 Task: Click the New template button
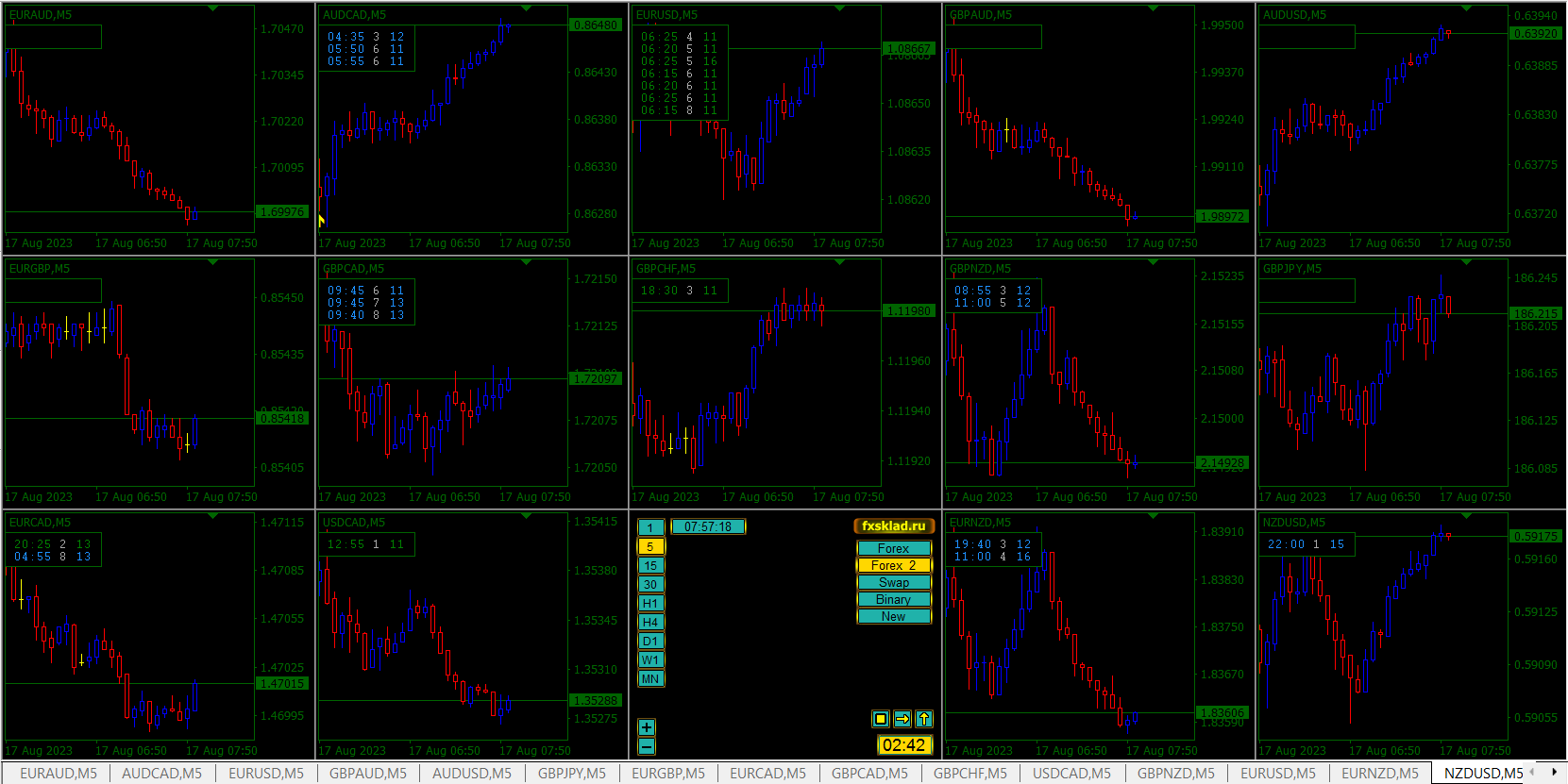pos(894,616)
